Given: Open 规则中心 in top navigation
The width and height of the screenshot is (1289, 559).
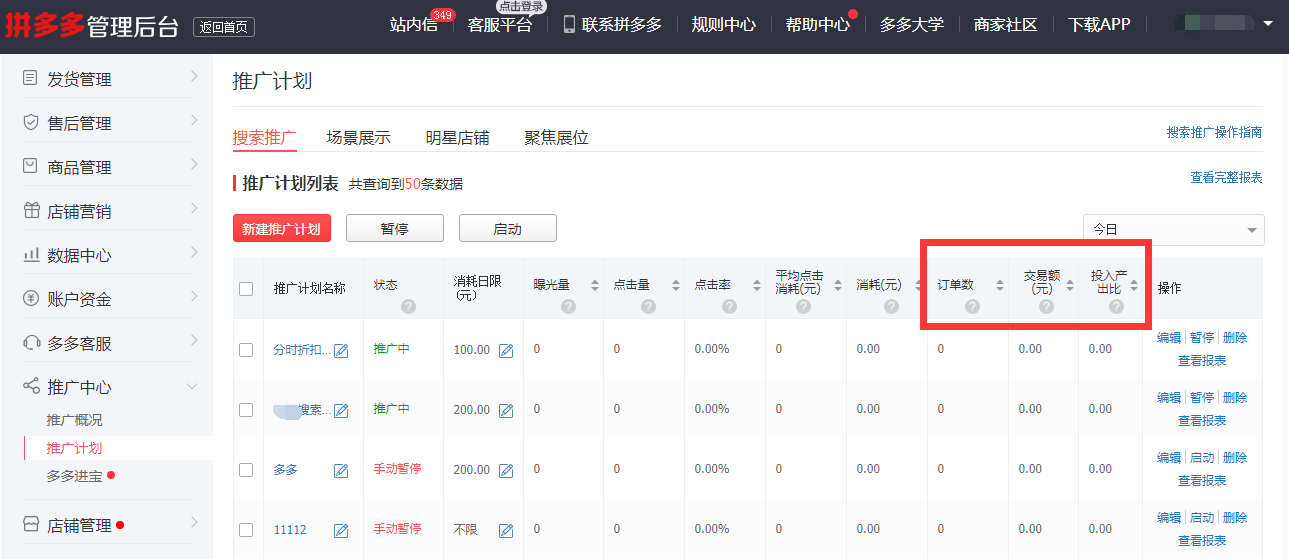Looking at the screenshot, I should [724, 24].
